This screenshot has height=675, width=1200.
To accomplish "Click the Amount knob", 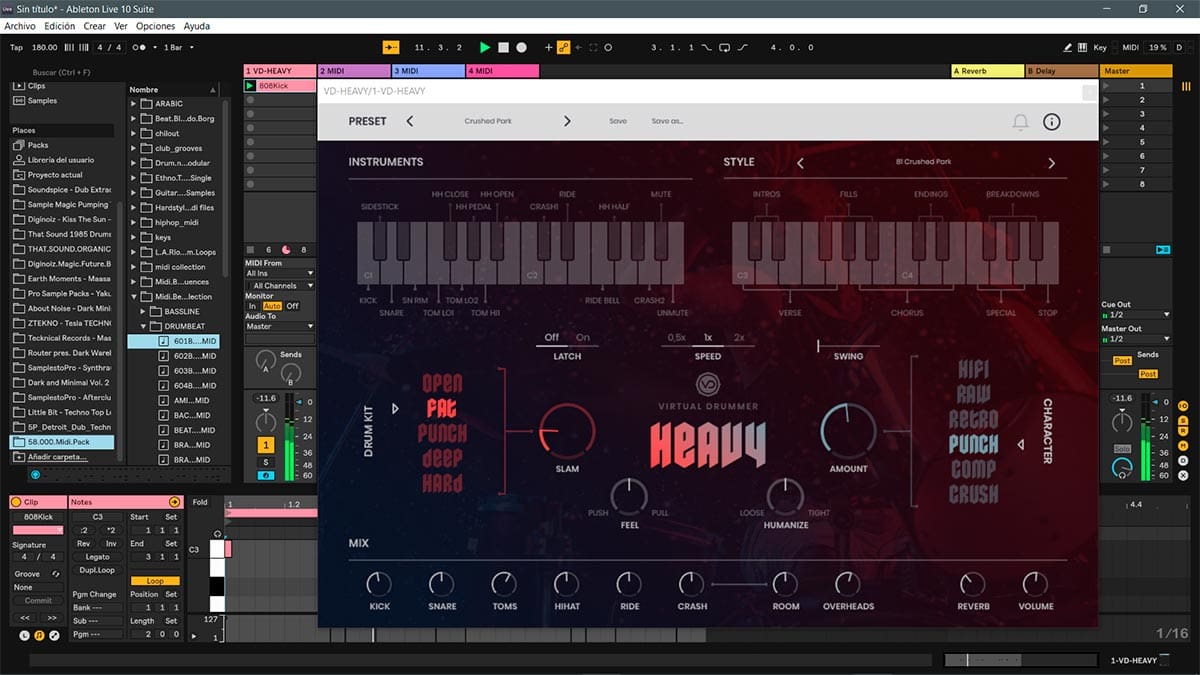I will pos(848,432).
